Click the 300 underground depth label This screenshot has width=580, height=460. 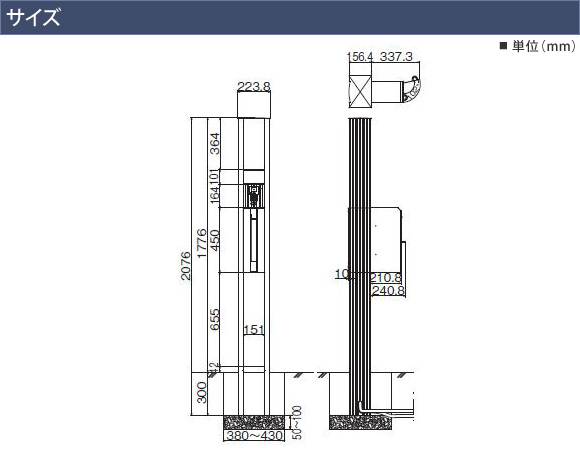pos(202,393)
